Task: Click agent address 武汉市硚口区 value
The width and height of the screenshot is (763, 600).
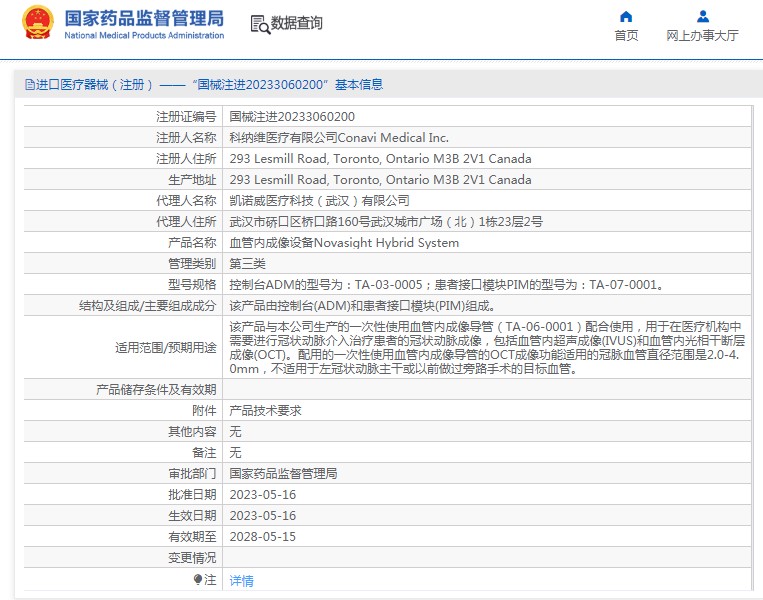Action: 386,221
